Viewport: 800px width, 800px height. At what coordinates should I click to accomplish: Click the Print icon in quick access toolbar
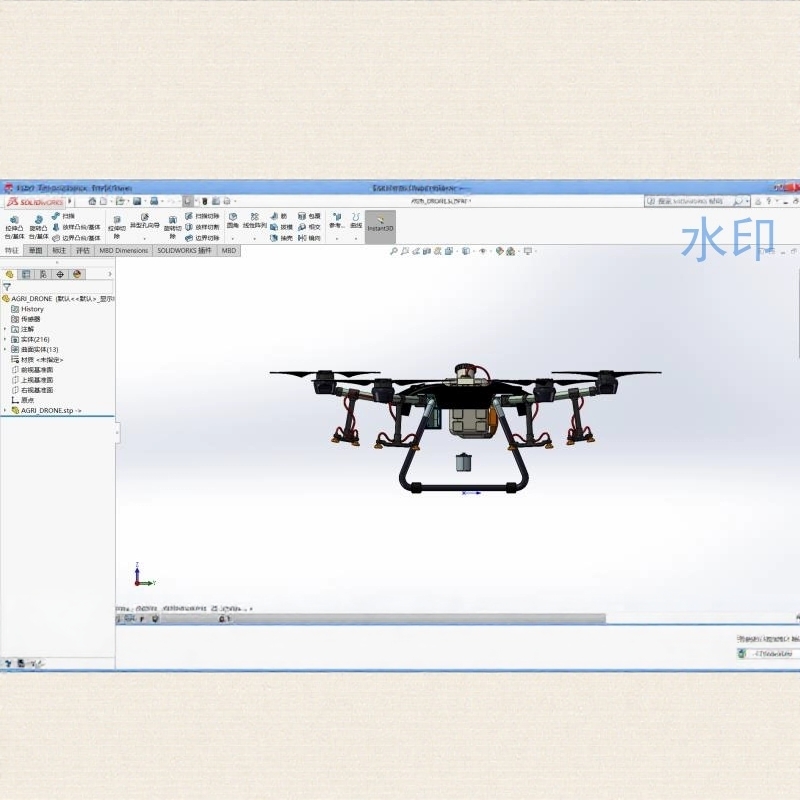click(x=154, y=201)
